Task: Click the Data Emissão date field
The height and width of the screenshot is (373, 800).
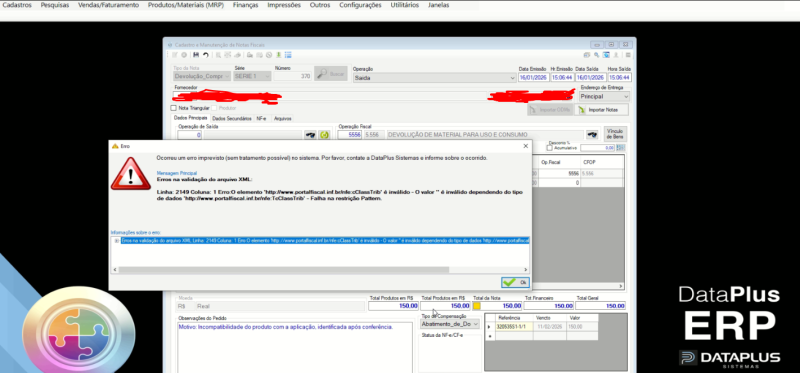Action: tap(533, 78)
